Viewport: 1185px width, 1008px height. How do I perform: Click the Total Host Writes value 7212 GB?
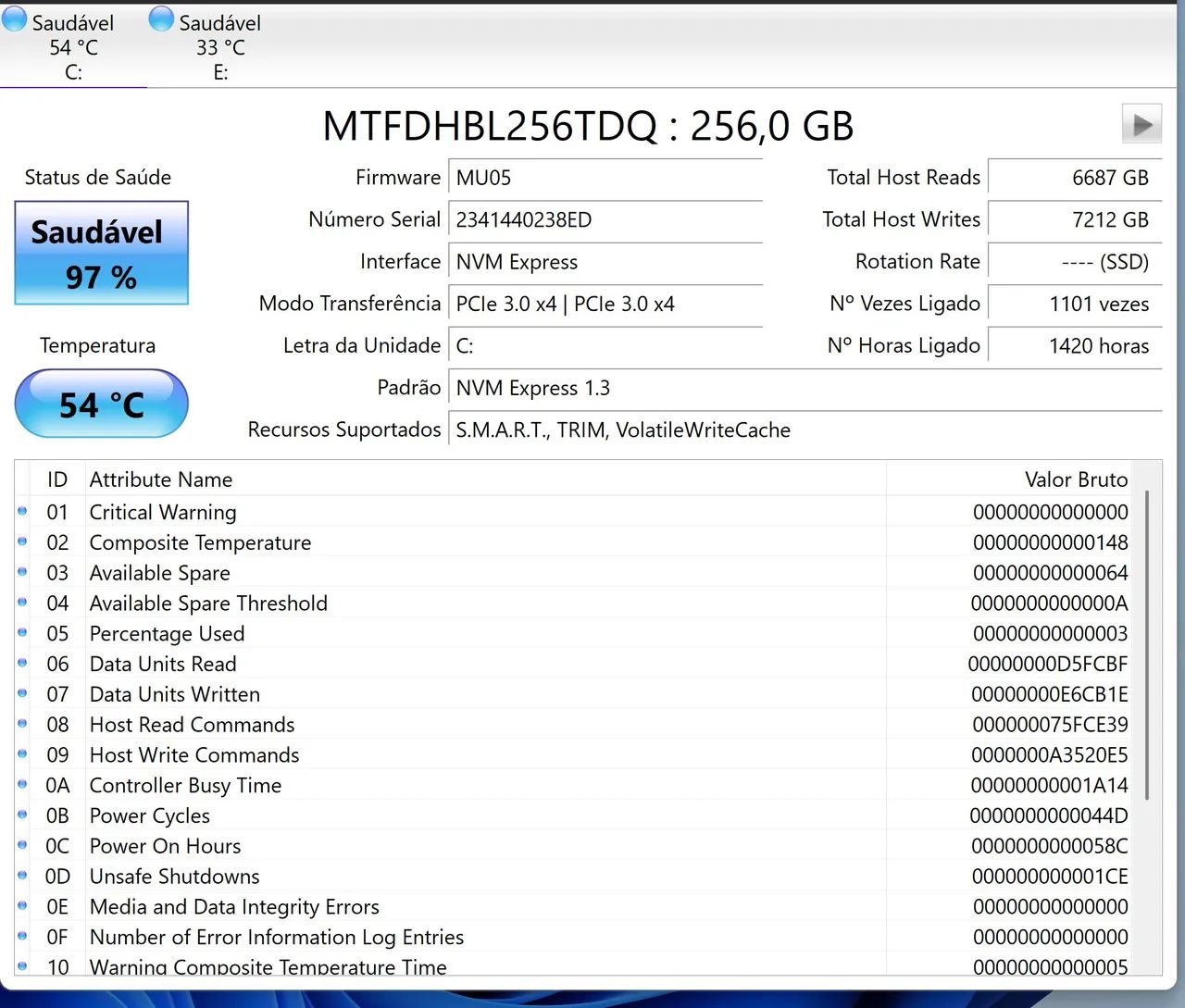point(1074,219)
